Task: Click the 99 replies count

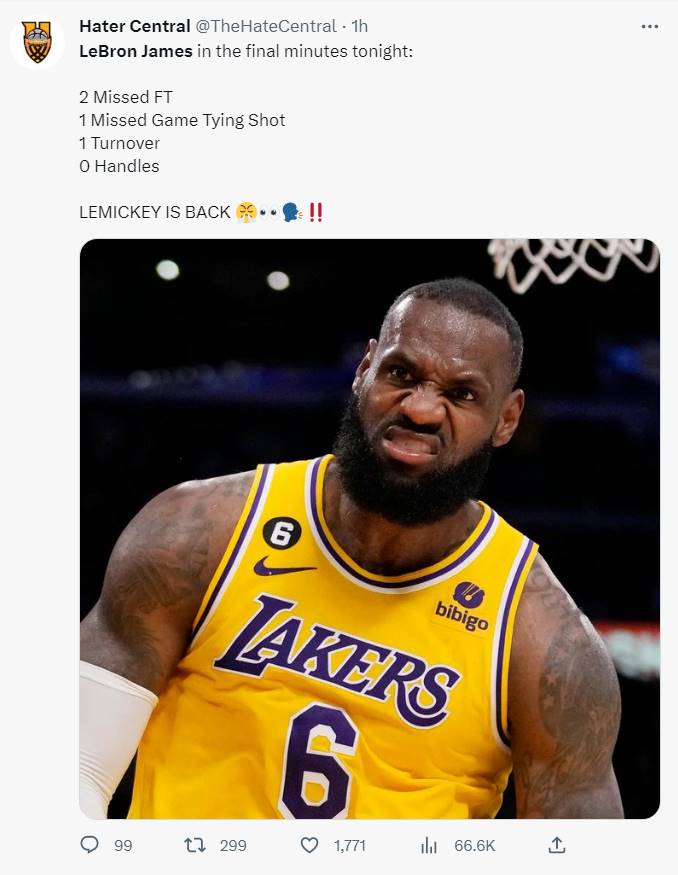Action: (x=123, y=846)
